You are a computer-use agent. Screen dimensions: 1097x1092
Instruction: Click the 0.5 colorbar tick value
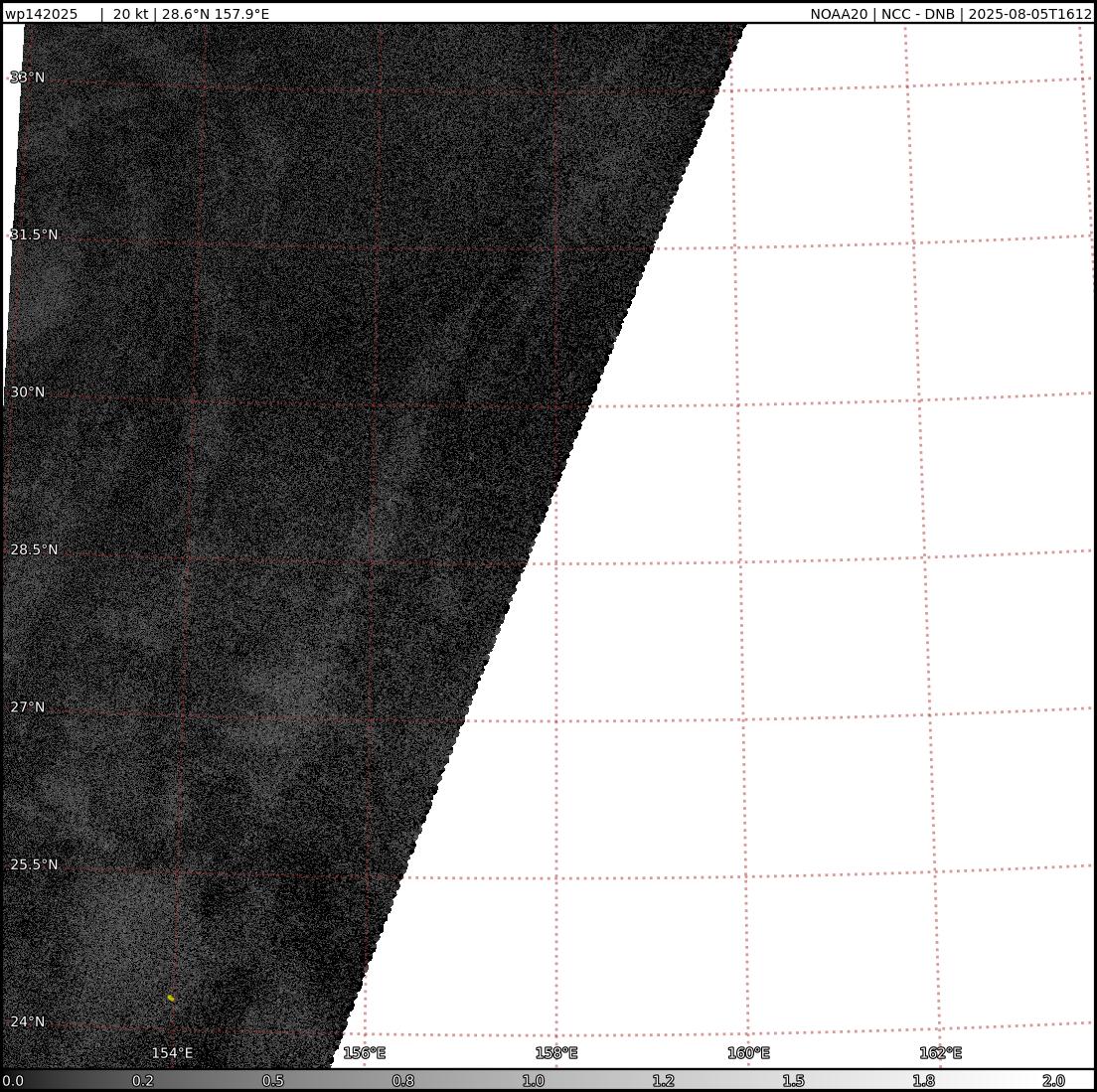[273, 1081]
